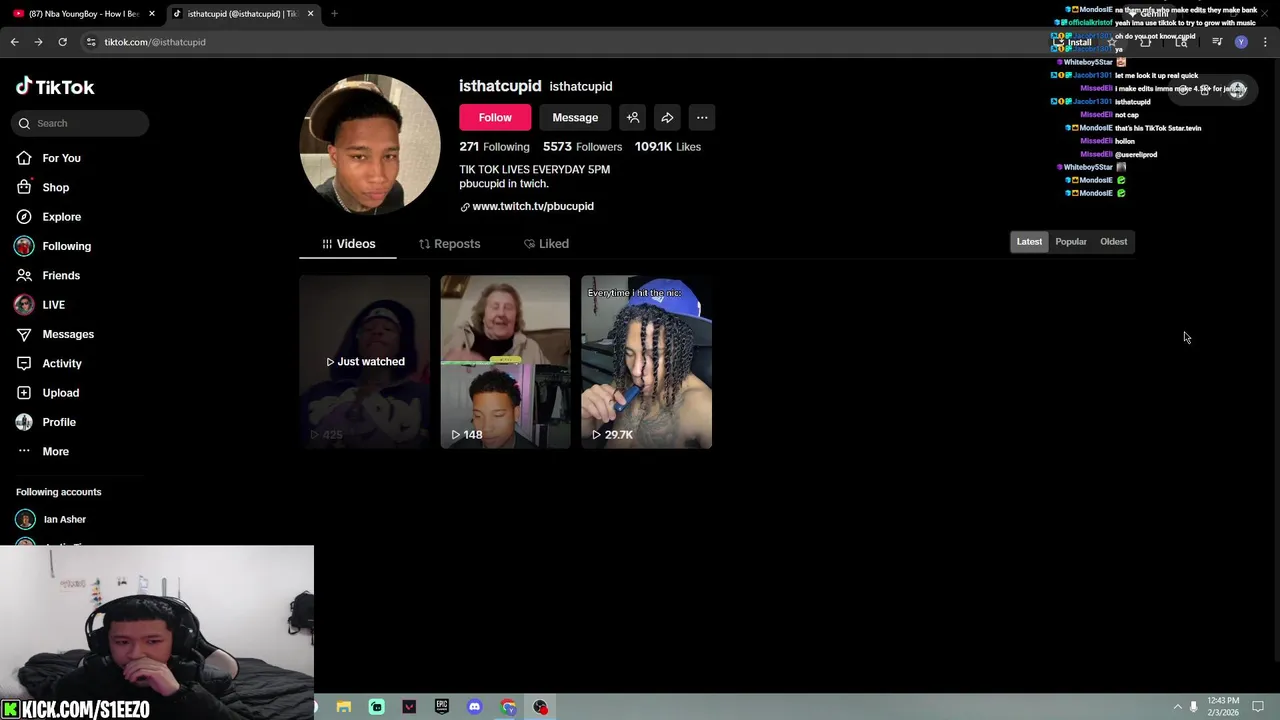
Task: View the 271 Following list
Action: [494, 146]
